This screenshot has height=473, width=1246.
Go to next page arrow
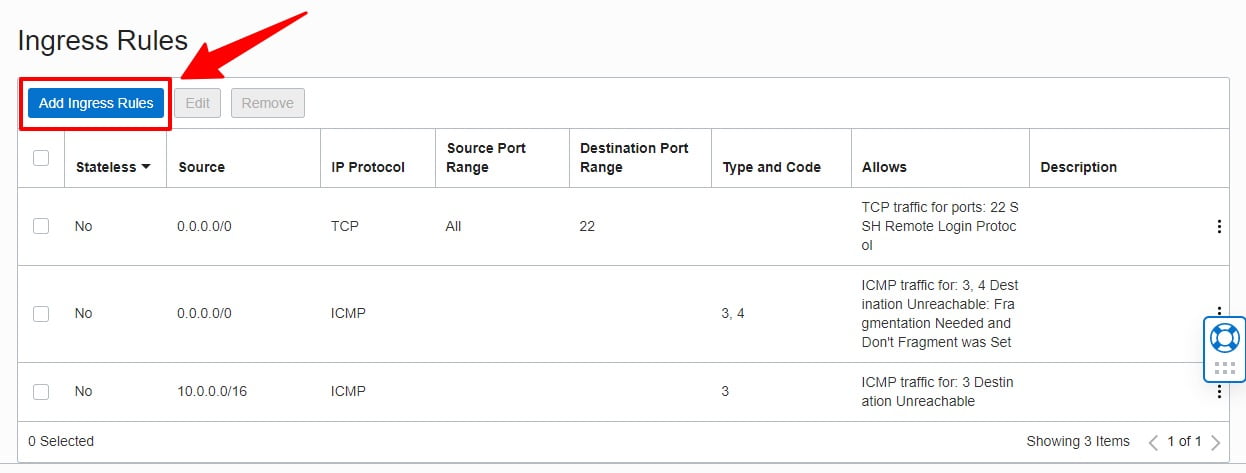pos(1215,442)
